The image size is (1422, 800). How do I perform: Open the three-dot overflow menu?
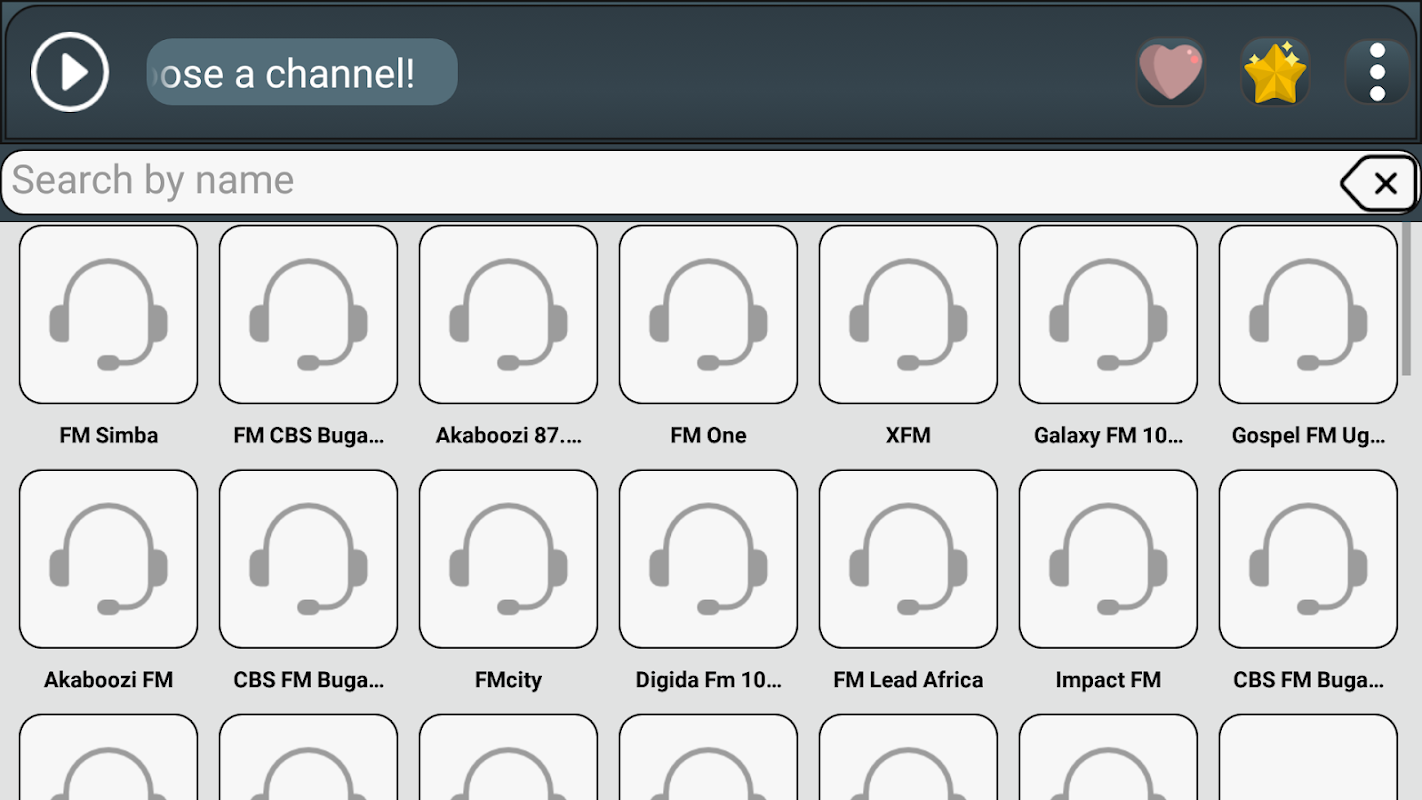1377,72
